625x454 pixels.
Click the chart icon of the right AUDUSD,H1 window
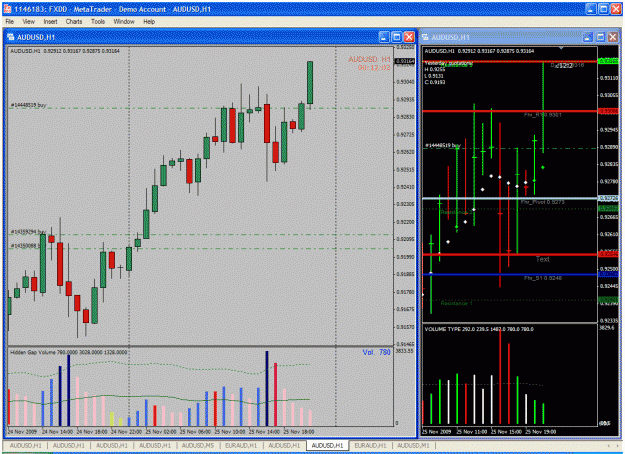[x=425, y=37]
